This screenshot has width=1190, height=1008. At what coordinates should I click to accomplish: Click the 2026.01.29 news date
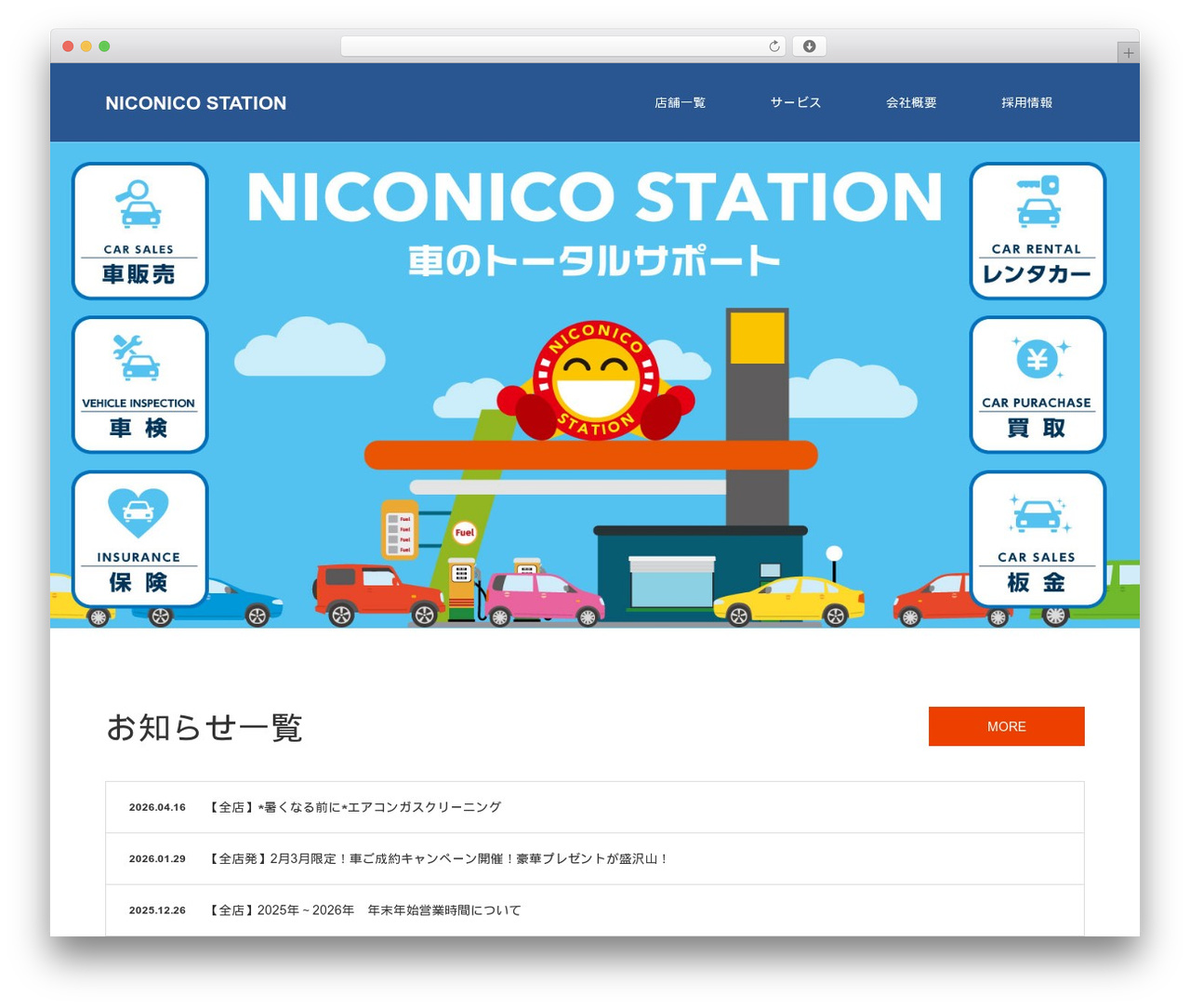tap(157, 859)
